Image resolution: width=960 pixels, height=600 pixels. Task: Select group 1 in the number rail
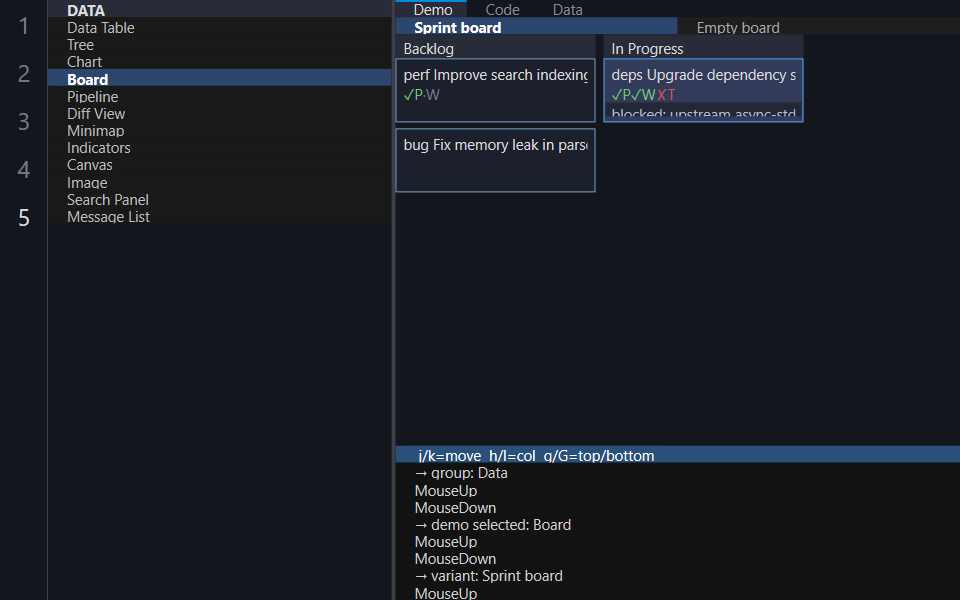23,26
